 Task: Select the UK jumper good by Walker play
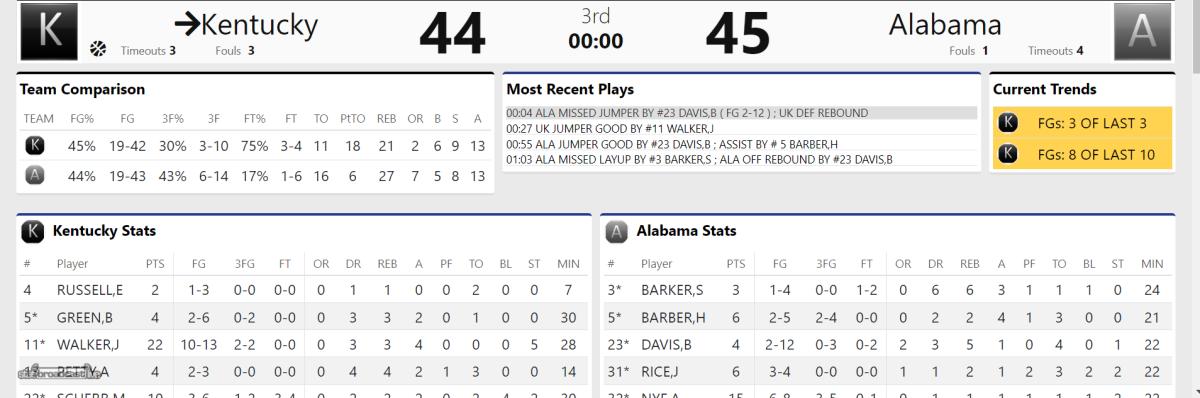(741, 128)
